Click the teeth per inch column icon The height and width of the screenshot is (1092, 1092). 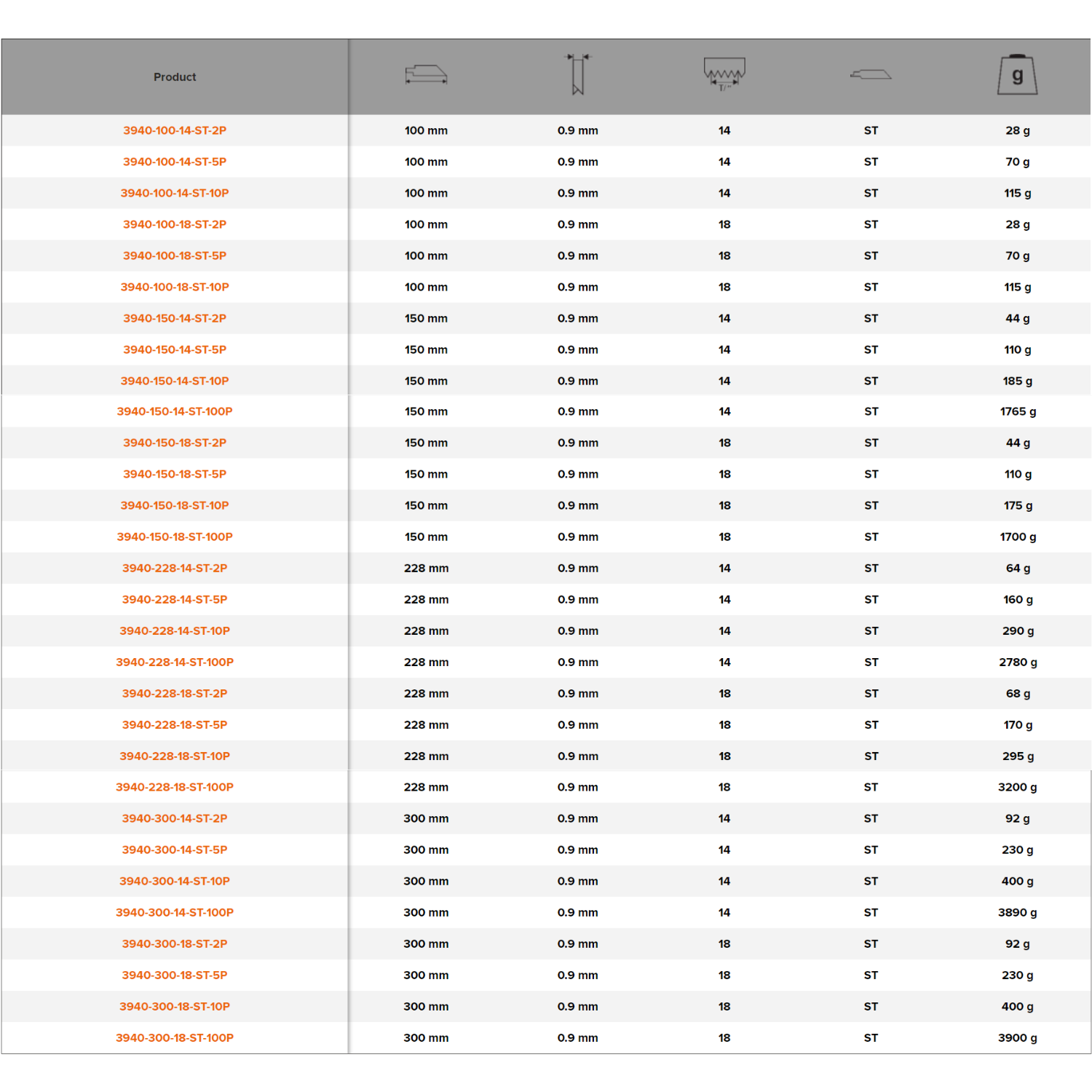coord(724,74)
